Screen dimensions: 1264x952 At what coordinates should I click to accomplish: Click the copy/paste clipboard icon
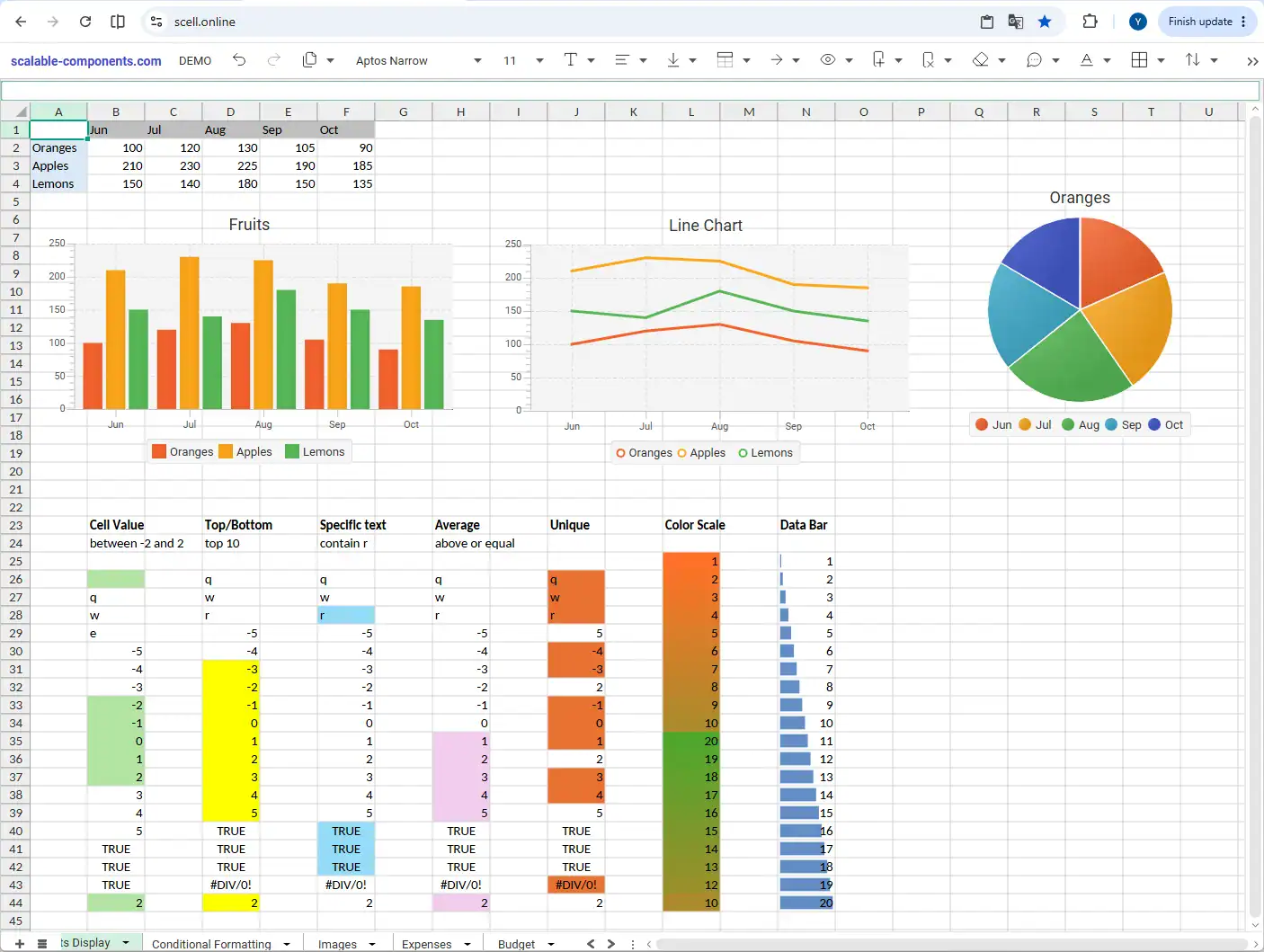[309, 60]
